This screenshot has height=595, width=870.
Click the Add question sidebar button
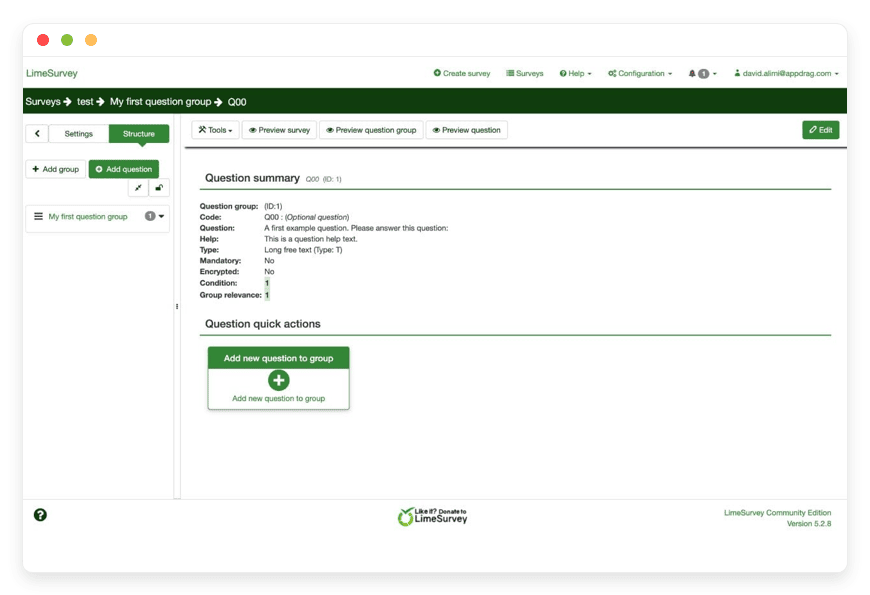124,169
